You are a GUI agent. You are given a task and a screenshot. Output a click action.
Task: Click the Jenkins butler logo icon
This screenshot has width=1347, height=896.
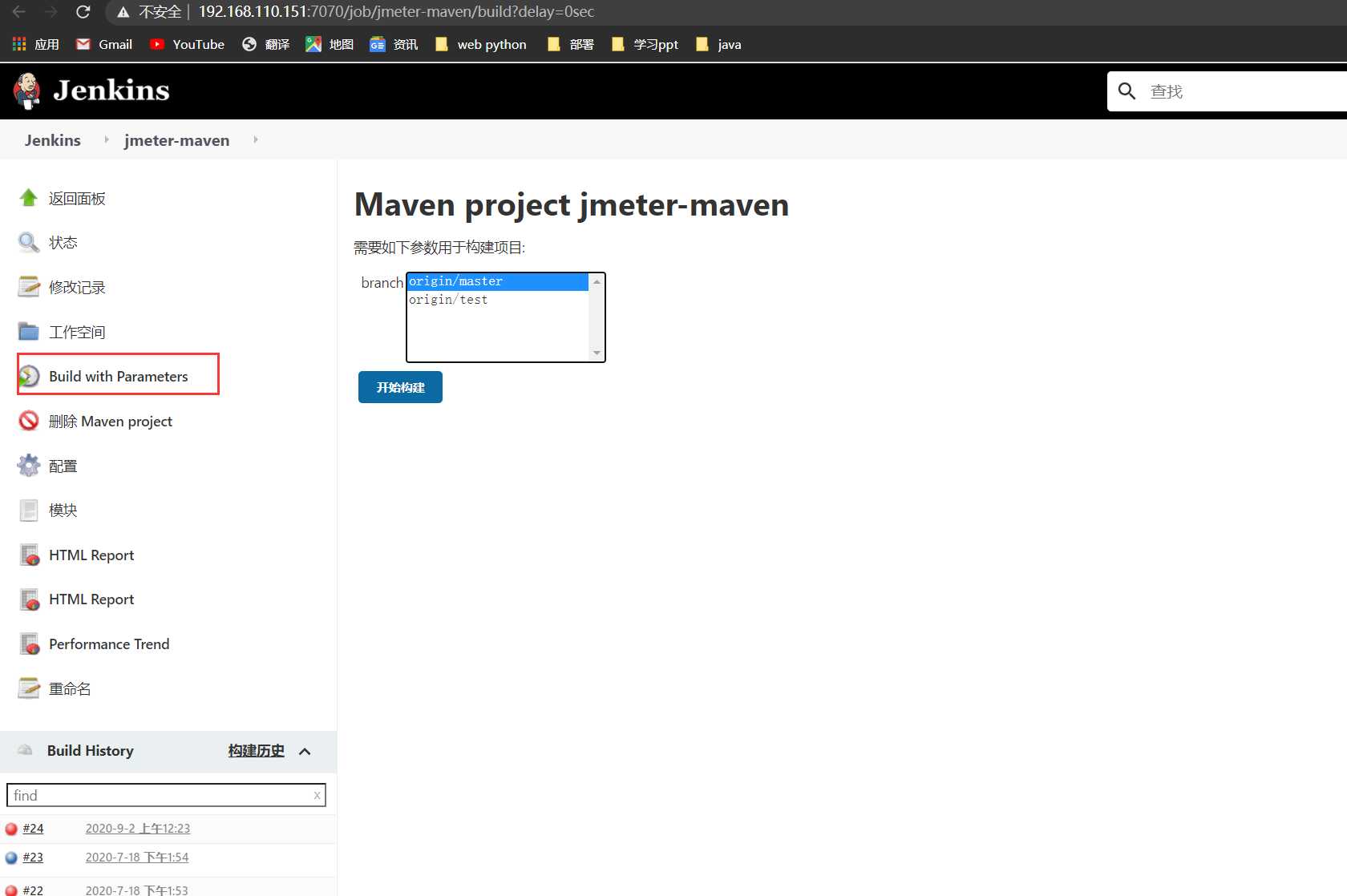pos(27,91)
